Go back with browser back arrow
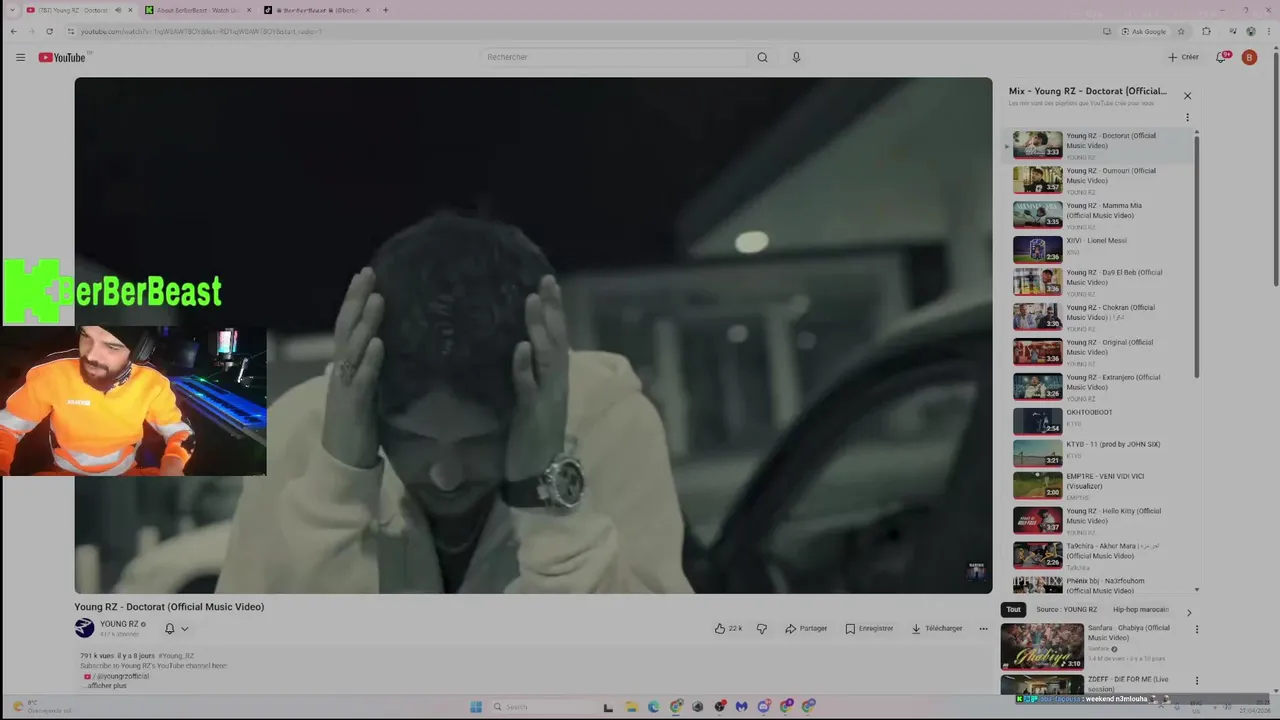The image size is (1280, 720). (x=13, y=31)
